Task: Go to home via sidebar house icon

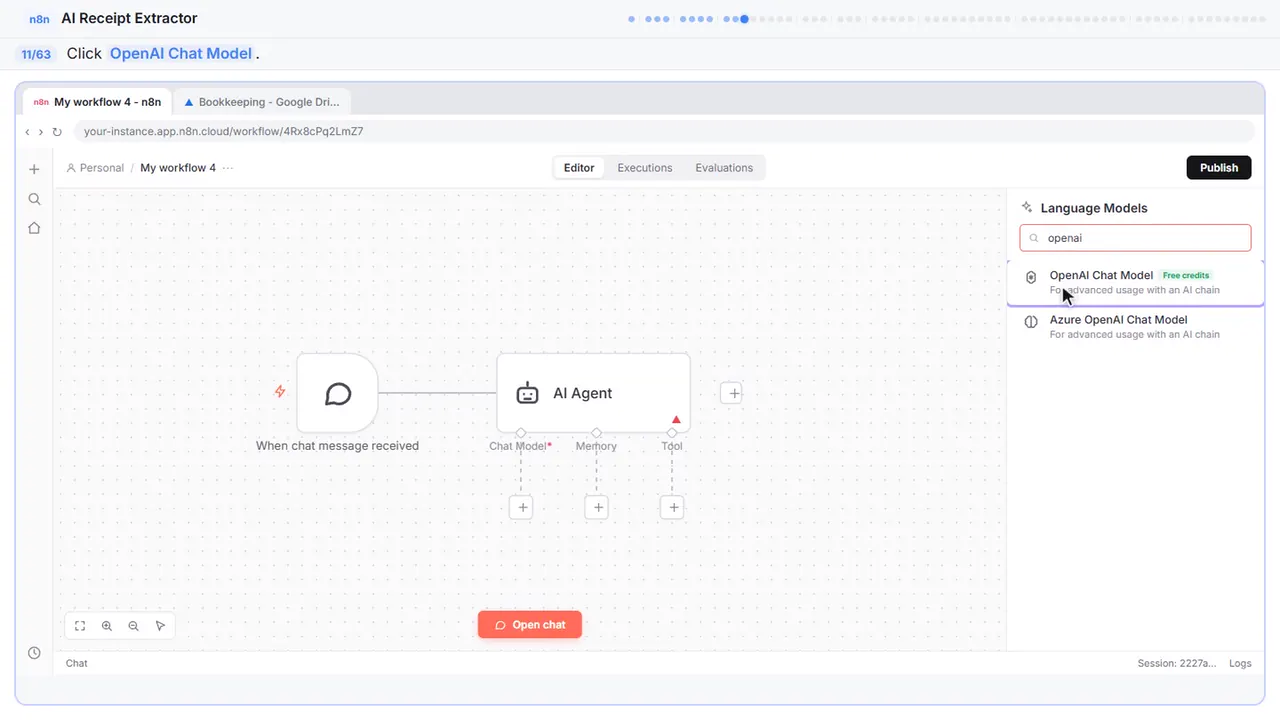Action: pos(34,228)
